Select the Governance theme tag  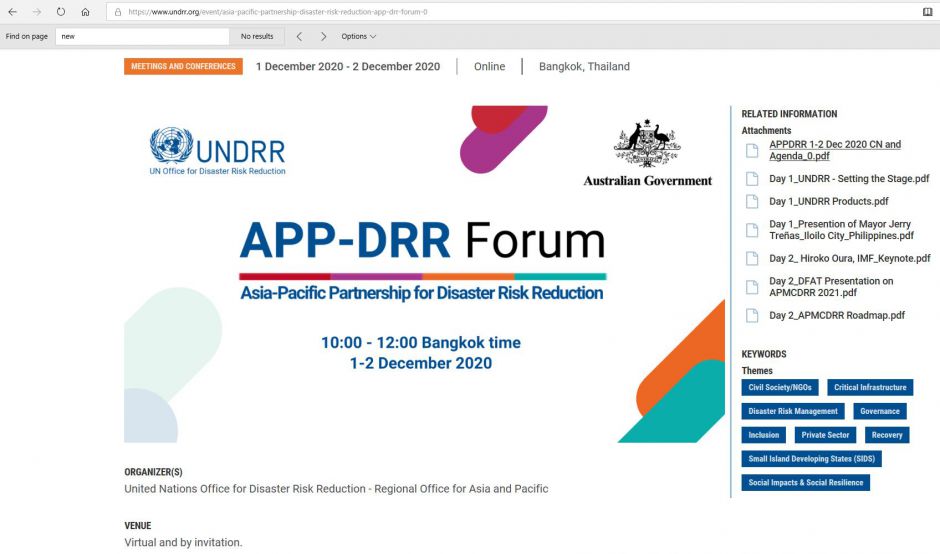879,411
